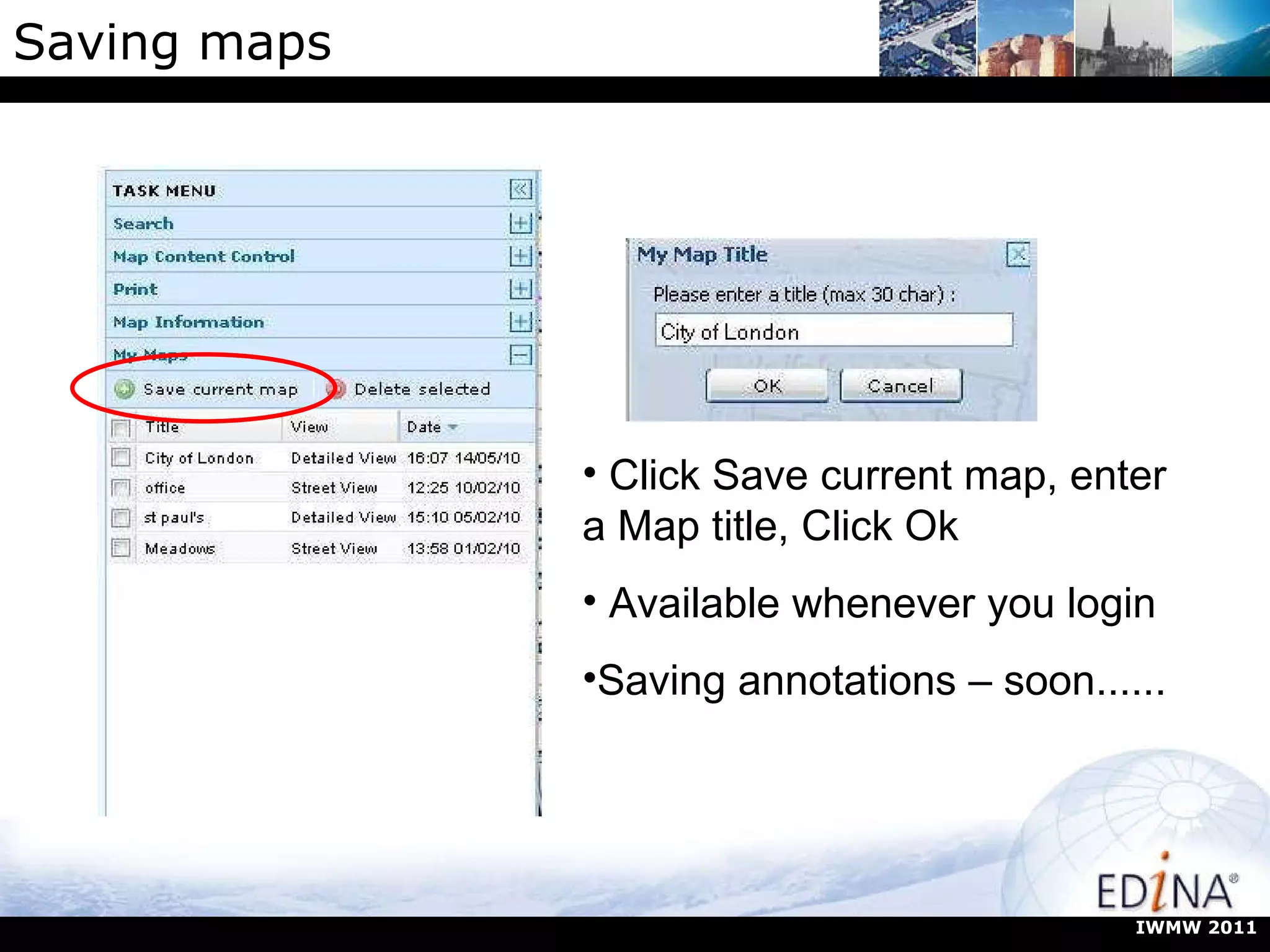
Task: Click Detailed View in the st paul's row
Action: 344,518
